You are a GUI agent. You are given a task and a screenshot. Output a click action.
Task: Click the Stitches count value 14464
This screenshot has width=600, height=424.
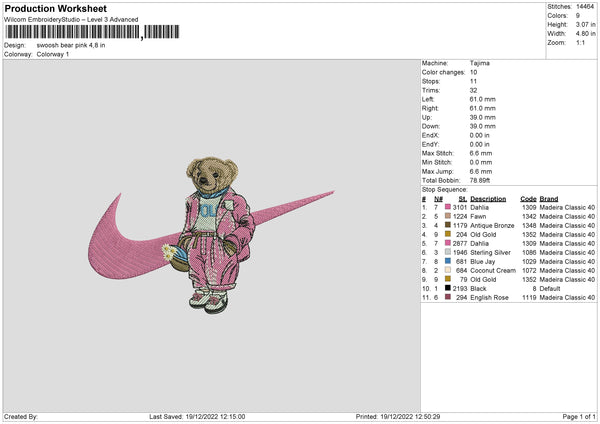[x=585, y=7]
